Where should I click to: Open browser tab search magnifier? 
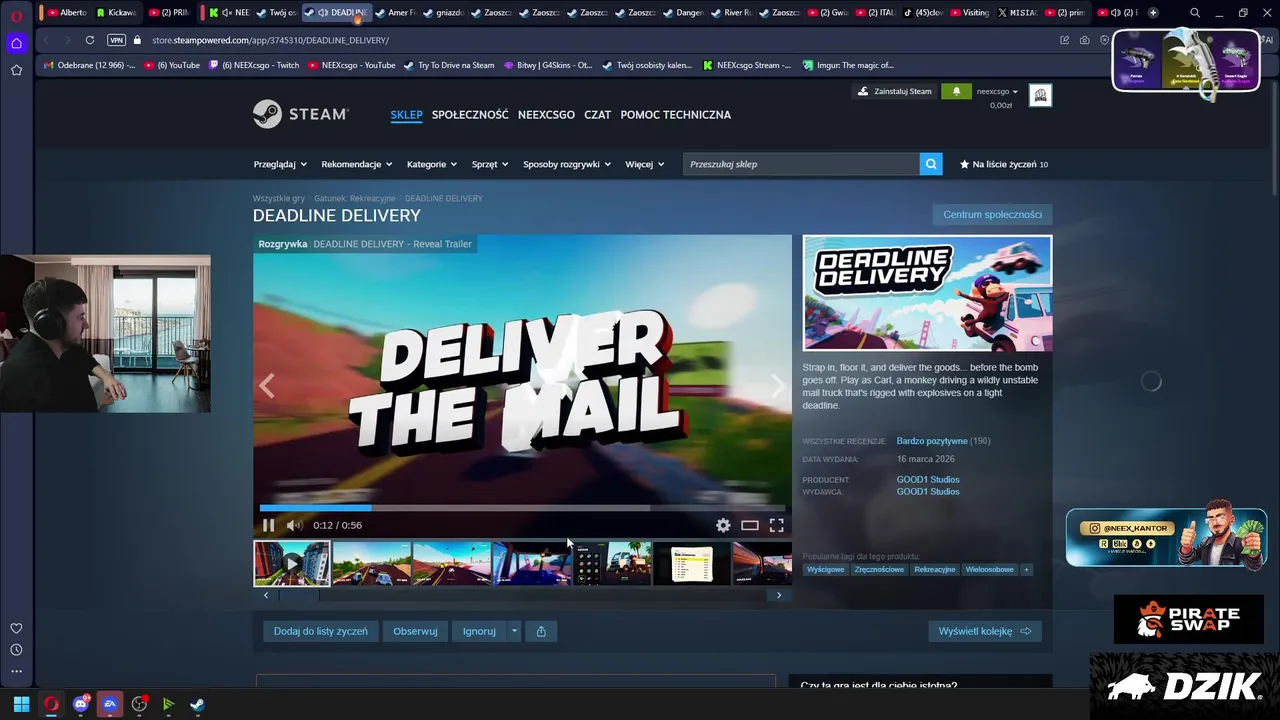[1195, 12]
